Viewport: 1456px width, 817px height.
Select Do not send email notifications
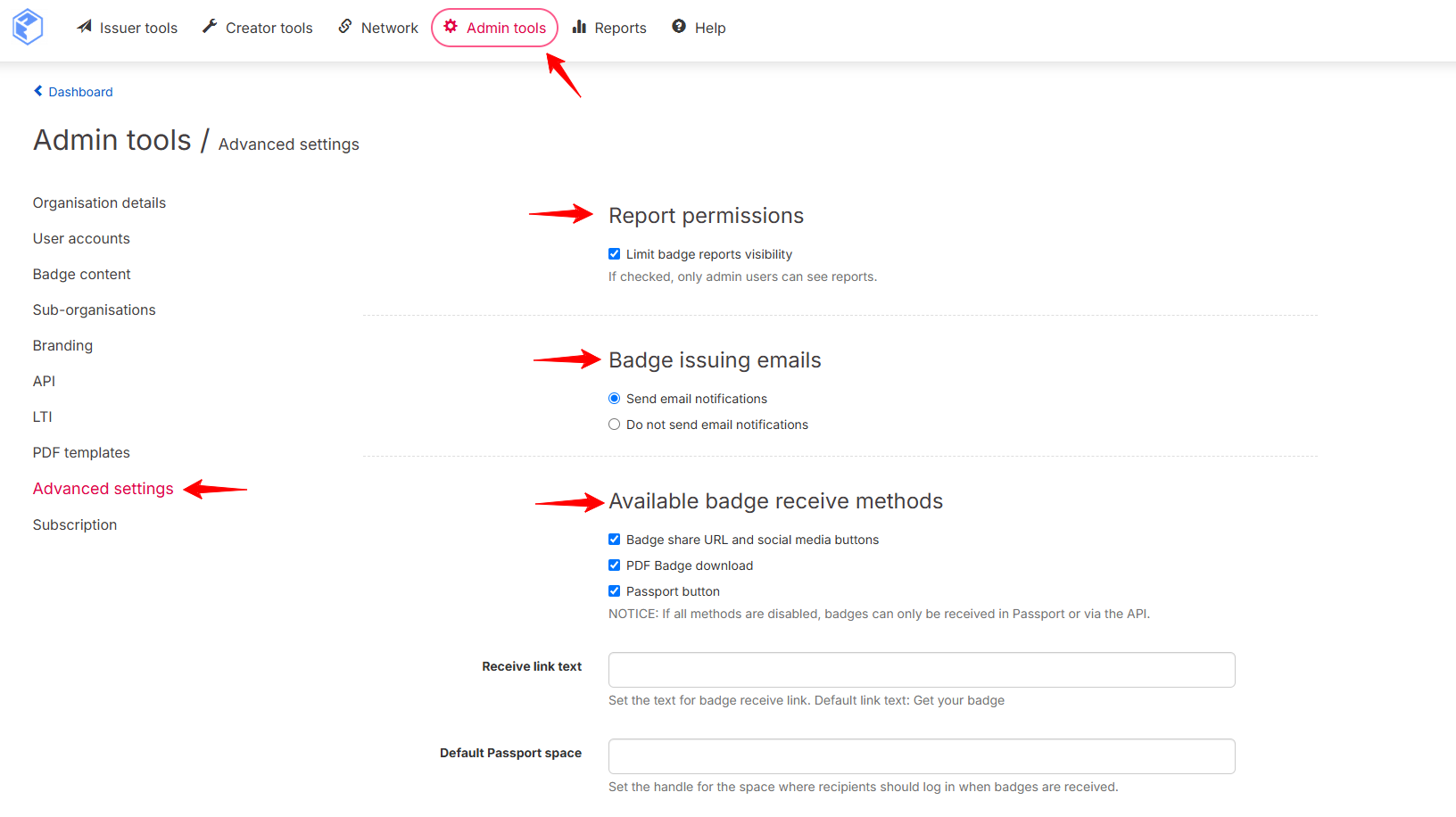[x=614, y=425]
